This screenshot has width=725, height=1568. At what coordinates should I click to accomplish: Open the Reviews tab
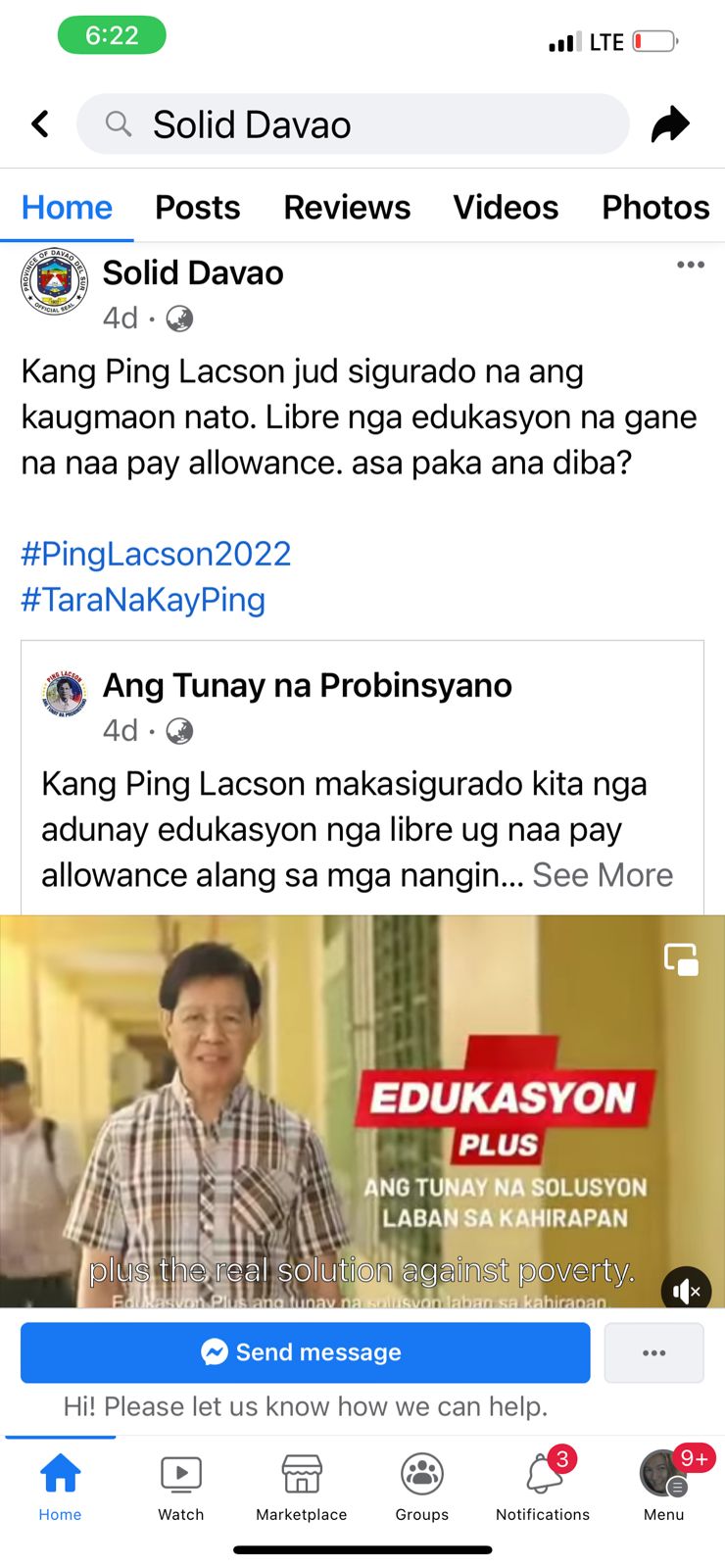coord(347,208)
